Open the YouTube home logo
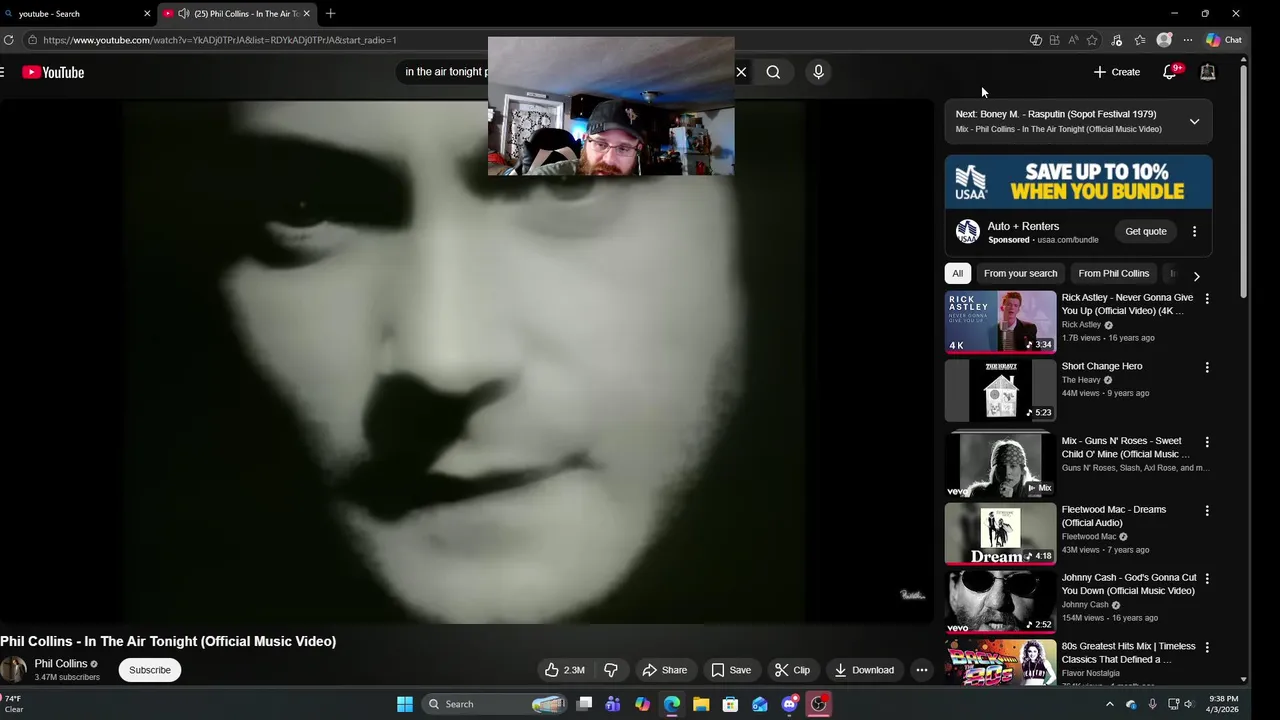 click(53, 72)
